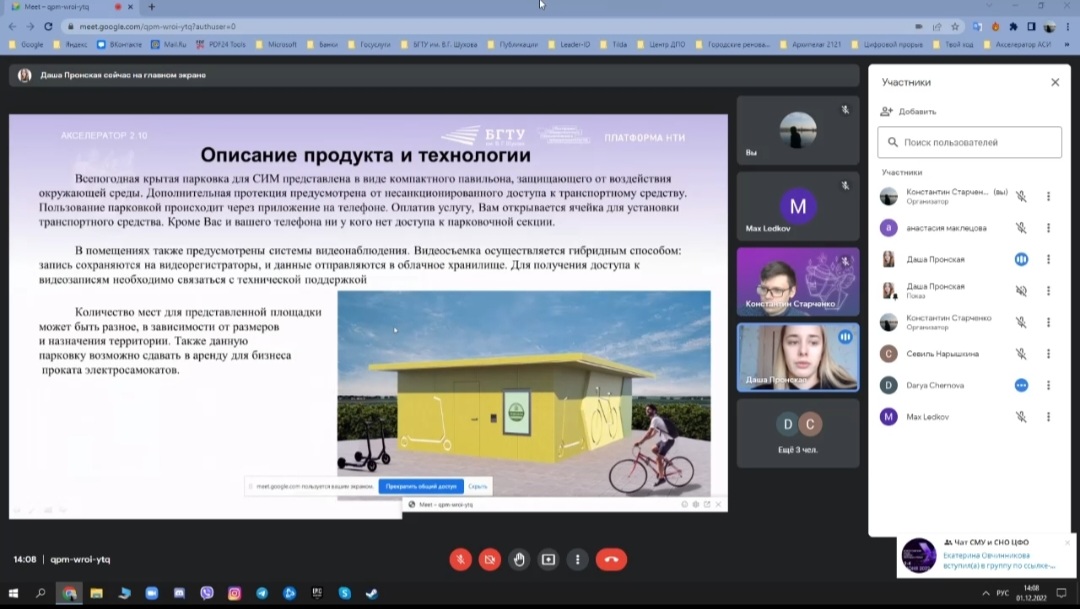Open the Mail.Ru bookmark
Viewport: 1080px width, 609px height.
tap(169, 44)
